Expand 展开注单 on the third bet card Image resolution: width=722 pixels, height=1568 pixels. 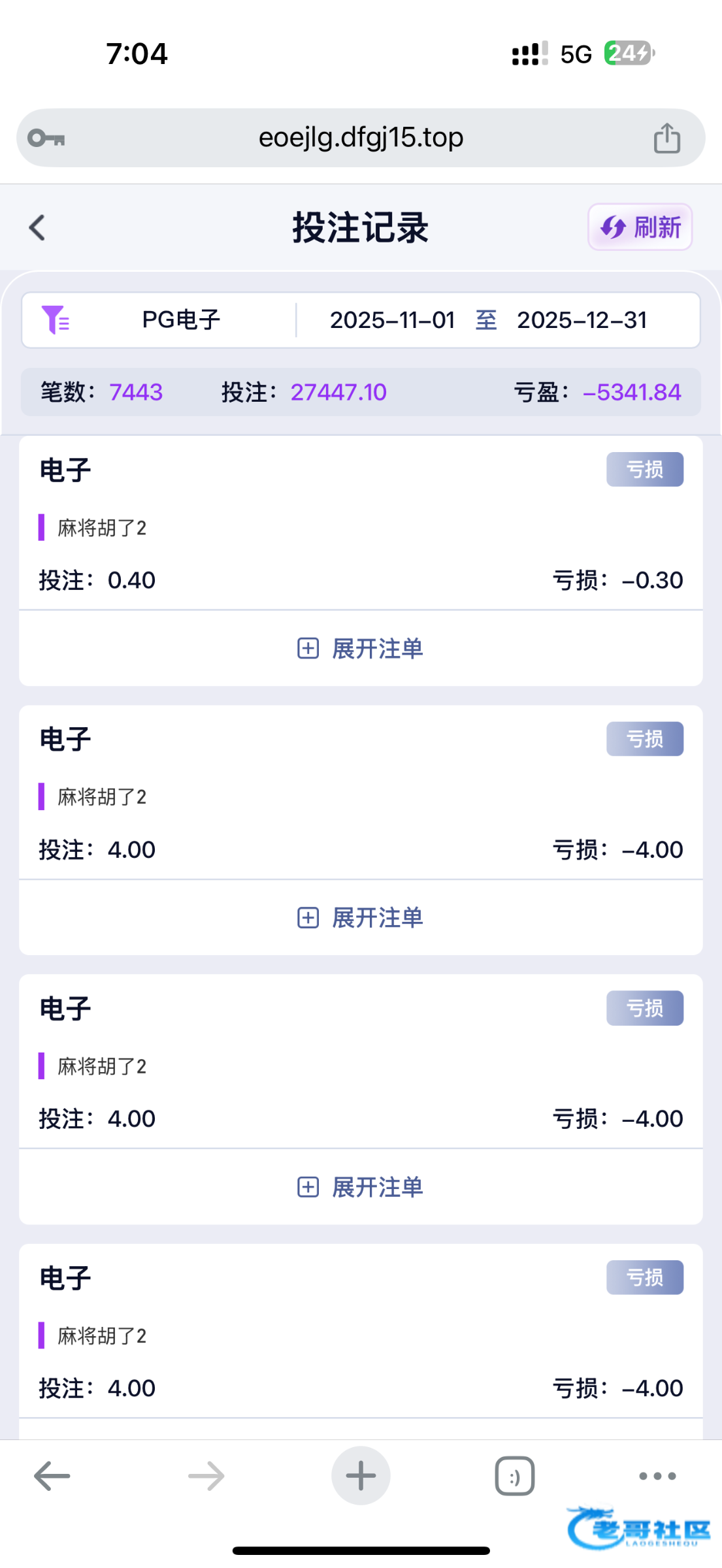click(361, 1187)
